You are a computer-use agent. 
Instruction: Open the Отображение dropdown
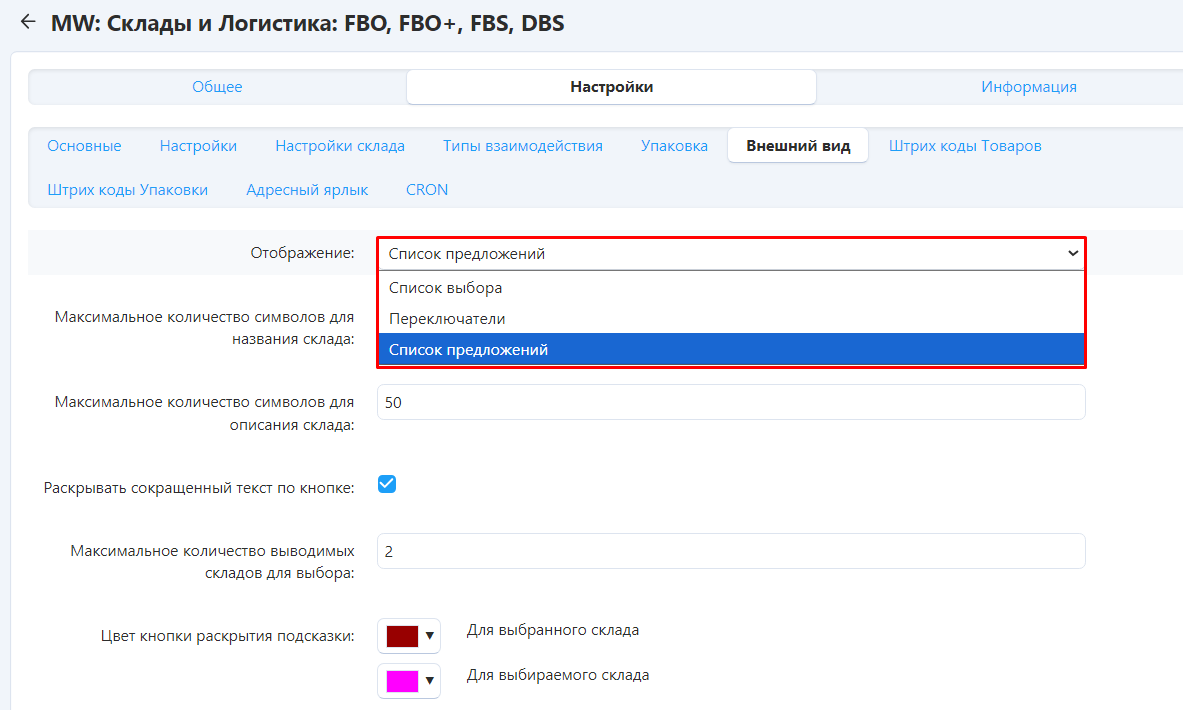click(731, 254)
